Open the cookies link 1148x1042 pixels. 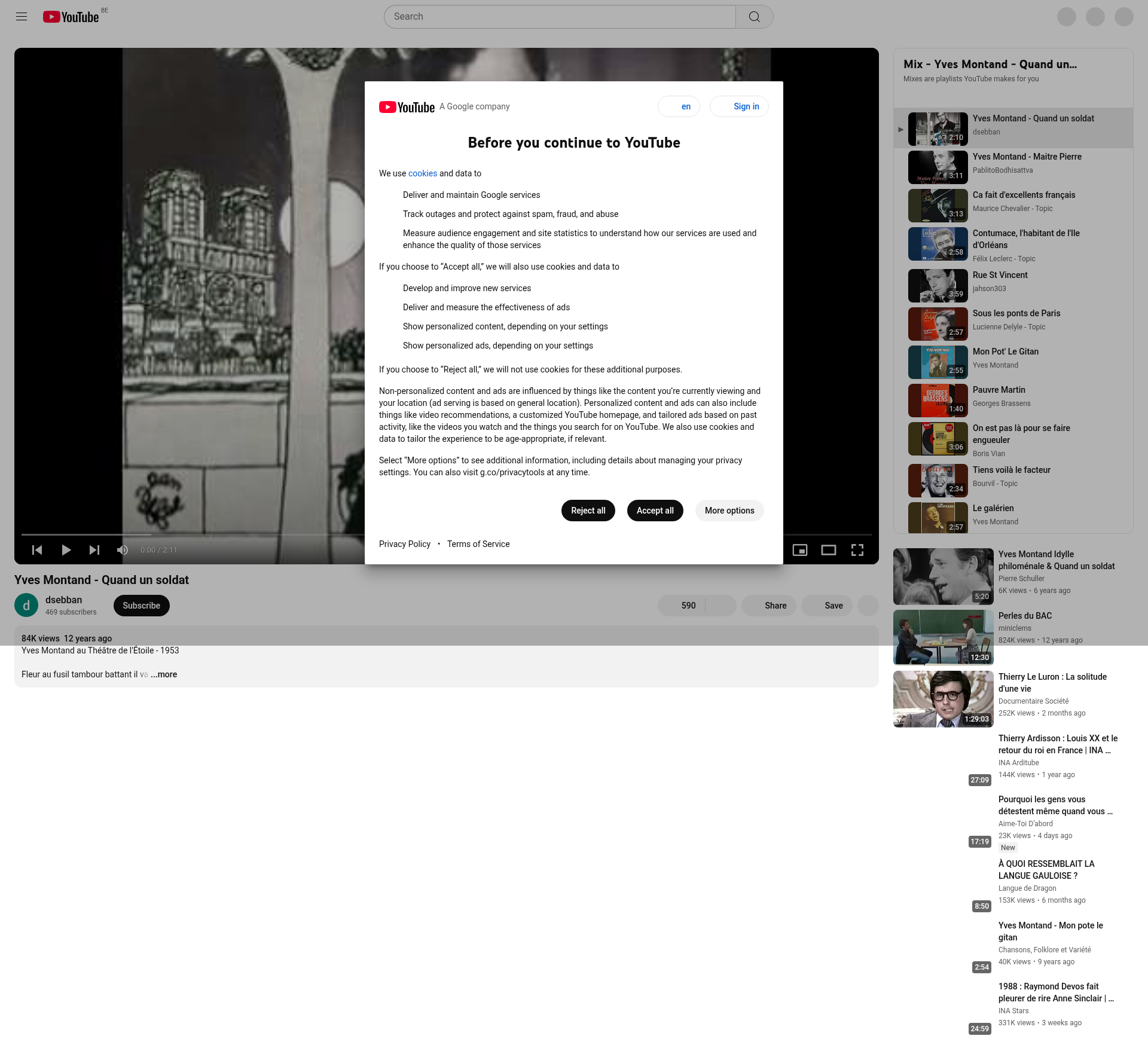(x=423, y=173)
